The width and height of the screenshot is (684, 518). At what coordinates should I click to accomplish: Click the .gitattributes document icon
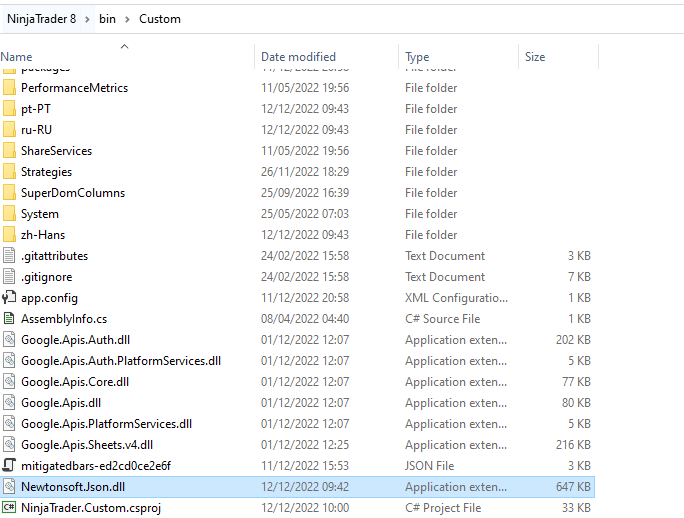point(9,256)
